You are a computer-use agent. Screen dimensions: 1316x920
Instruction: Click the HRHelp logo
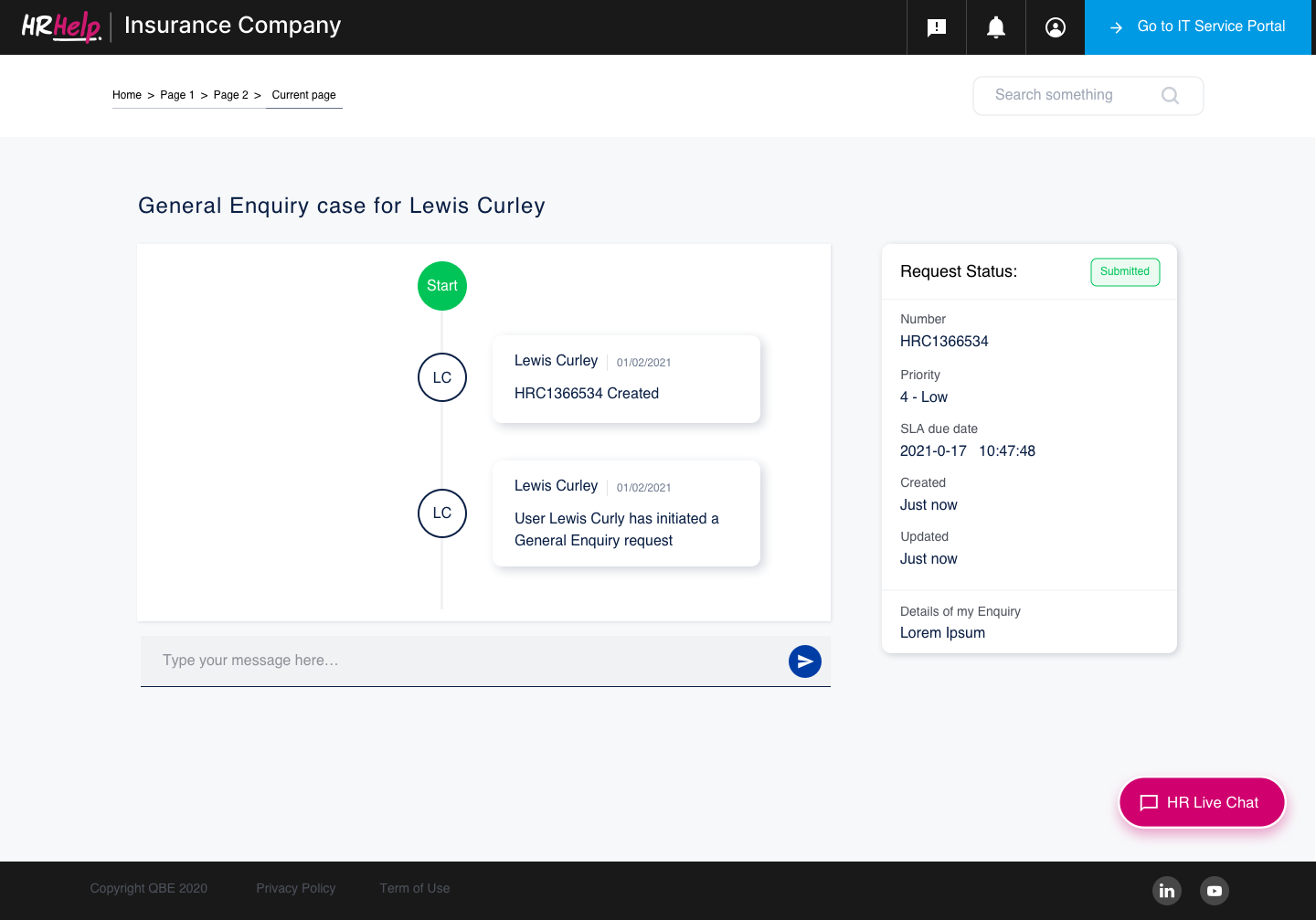tap(60, 26)
